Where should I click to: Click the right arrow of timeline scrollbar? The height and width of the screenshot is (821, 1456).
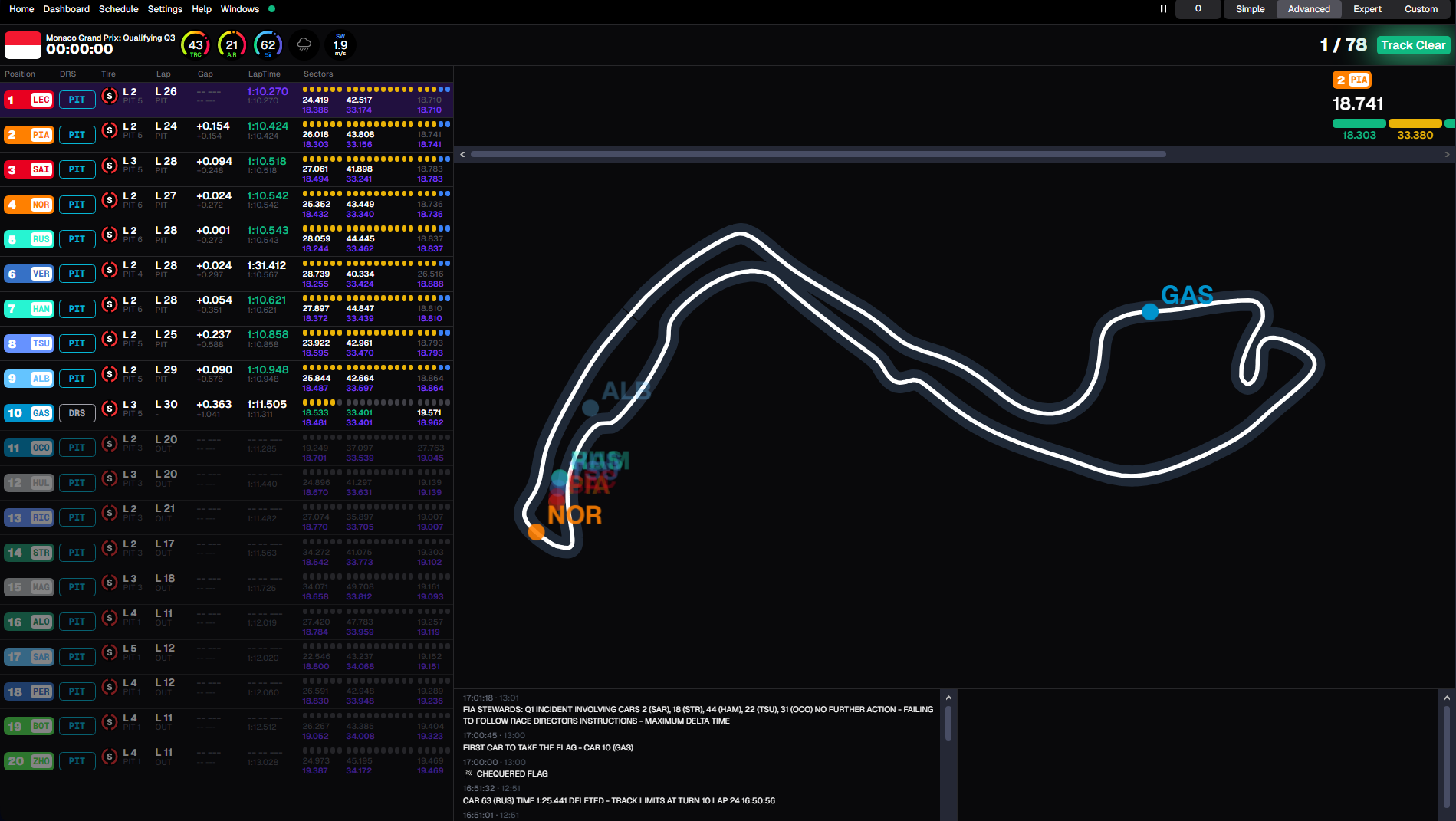click(1447, 154)
